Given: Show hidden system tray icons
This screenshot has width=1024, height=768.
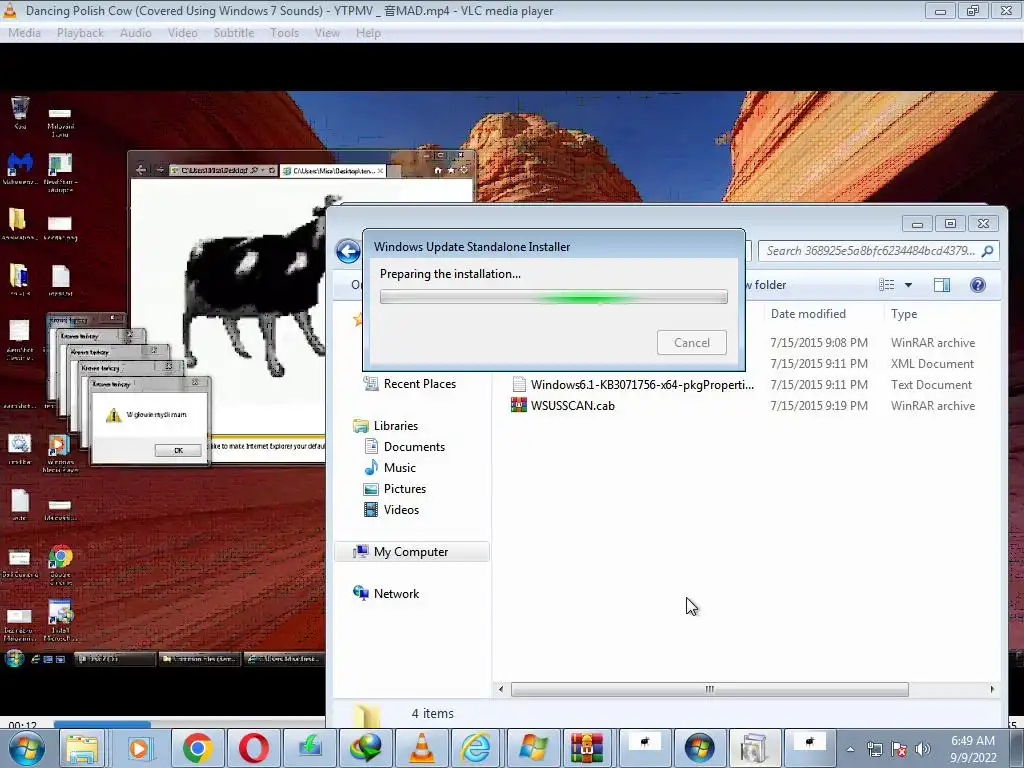Looking at the screenshot, I should [850, 749].
